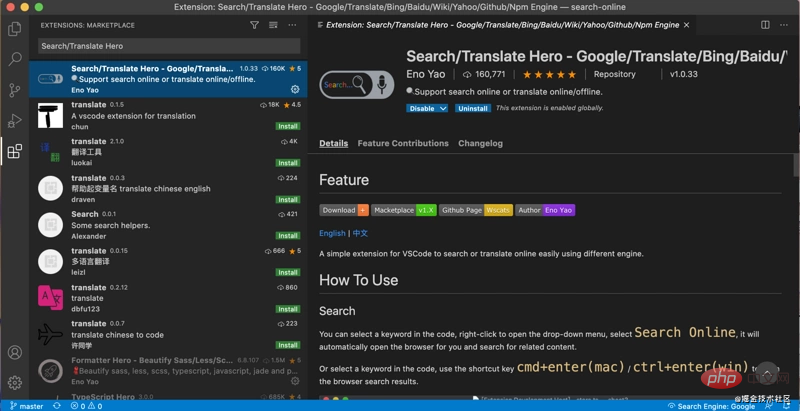Click airplane icon of translate chinese to code

(x=51, y=335)
